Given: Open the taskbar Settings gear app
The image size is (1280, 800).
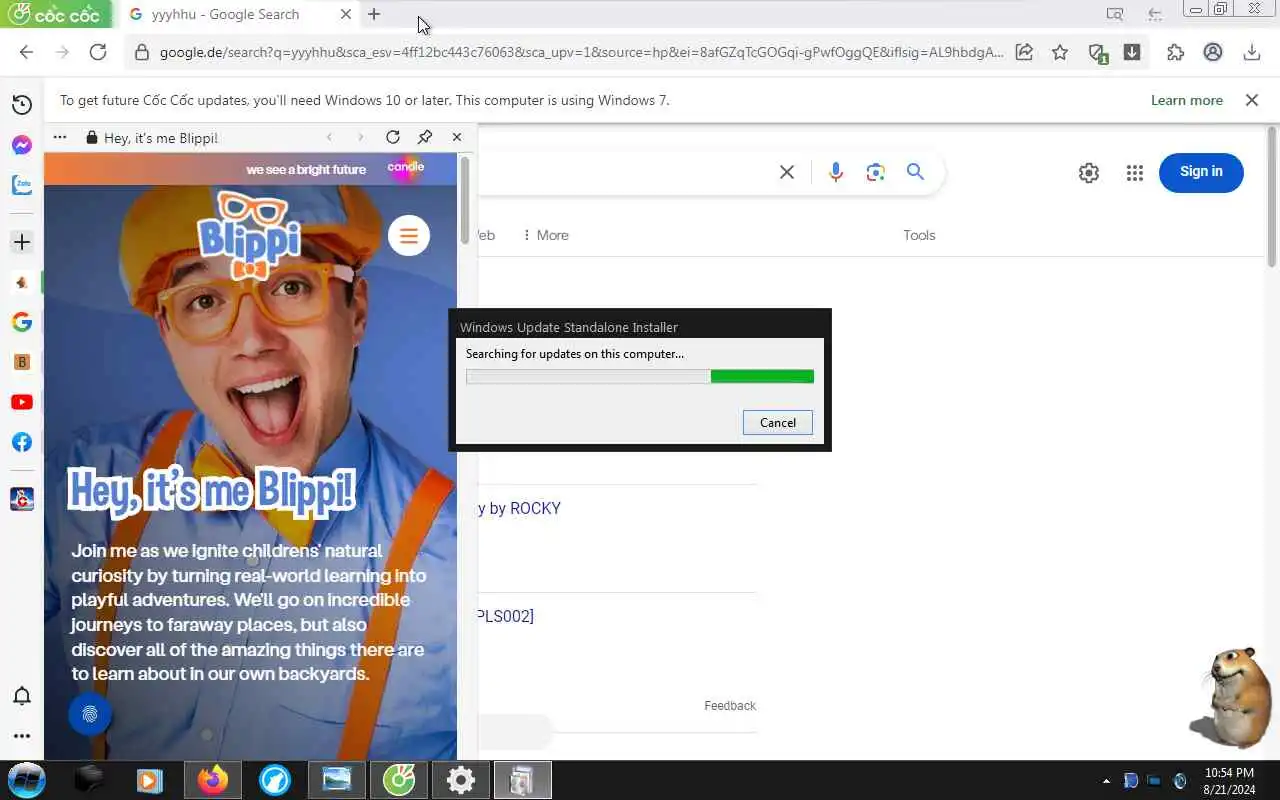Looking at the screenshot, I should point(460,780).
